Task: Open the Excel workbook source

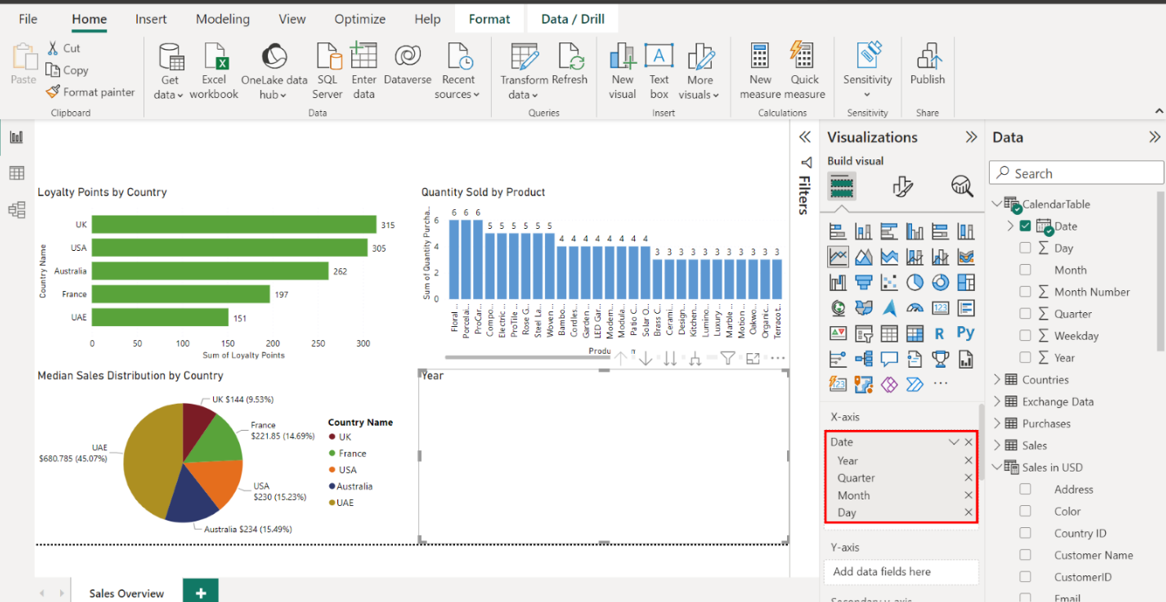Action: pos(214,60)
